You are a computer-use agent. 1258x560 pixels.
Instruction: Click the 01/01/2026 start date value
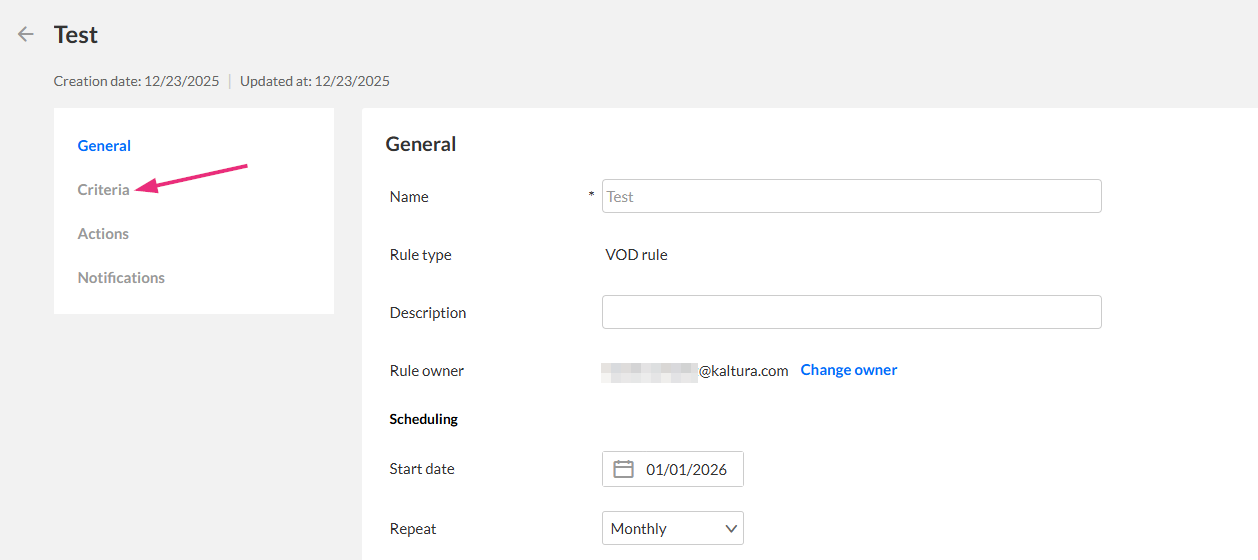pos(686,469)
